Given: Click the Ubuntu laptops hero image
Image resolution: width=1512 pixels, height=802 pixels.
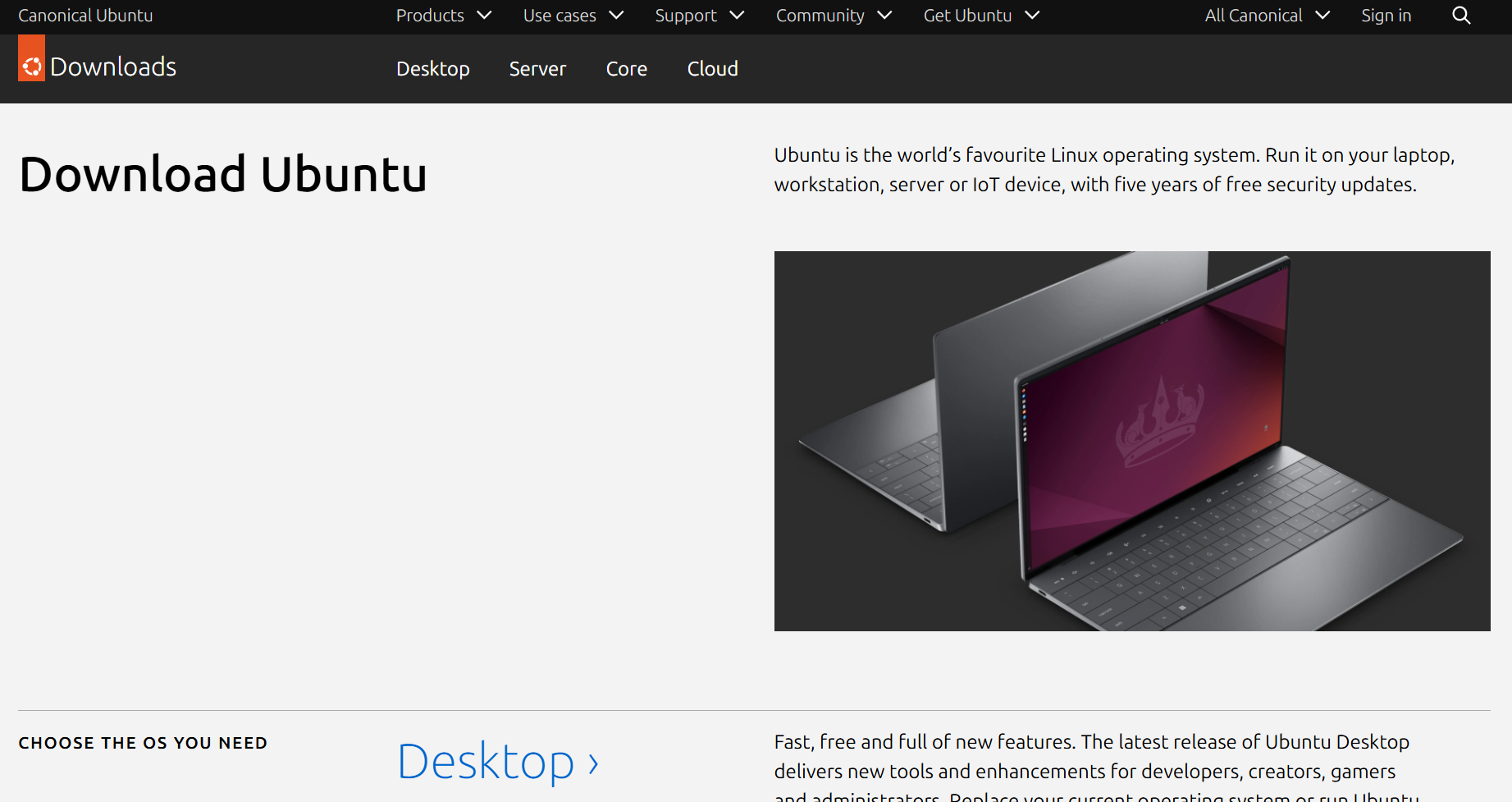Looking at the screenshot, I should click(1132, 441).
